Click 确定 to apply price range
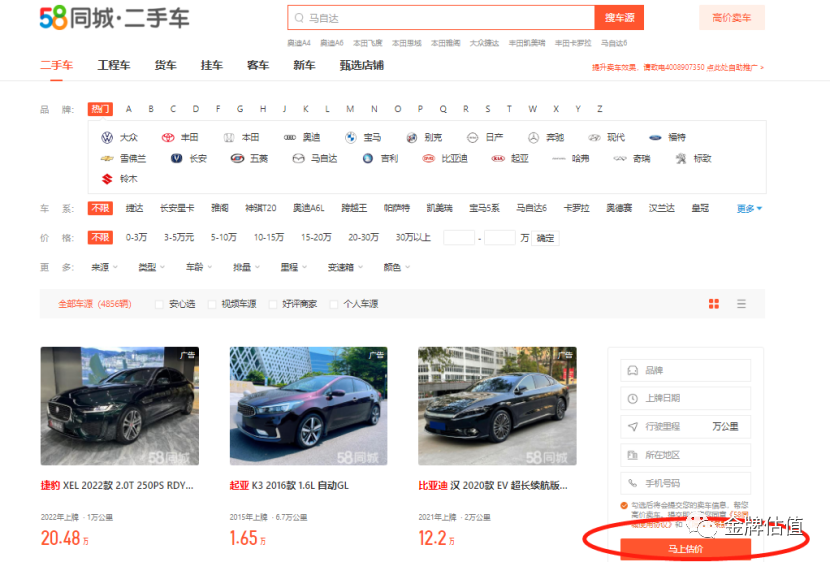 545,238
